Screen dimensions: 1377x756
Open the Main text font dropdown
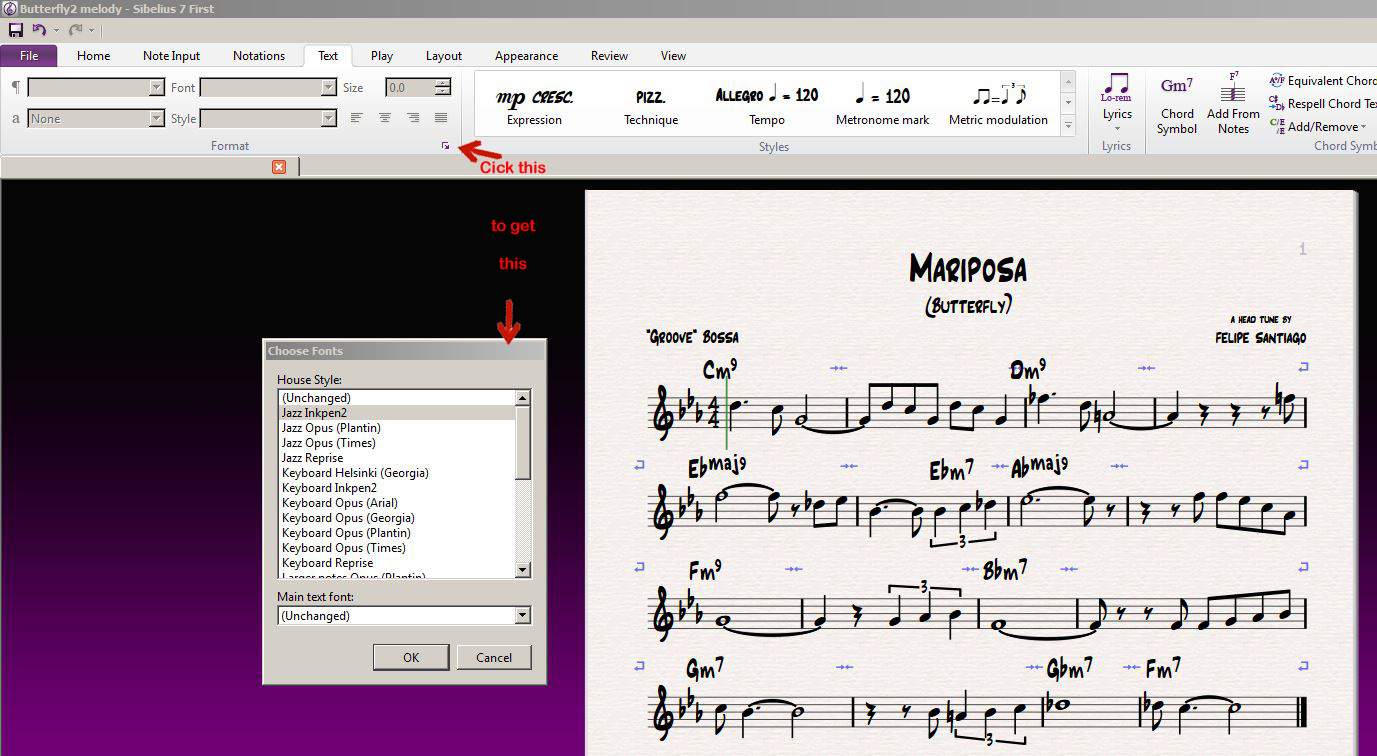click(522, 616)
